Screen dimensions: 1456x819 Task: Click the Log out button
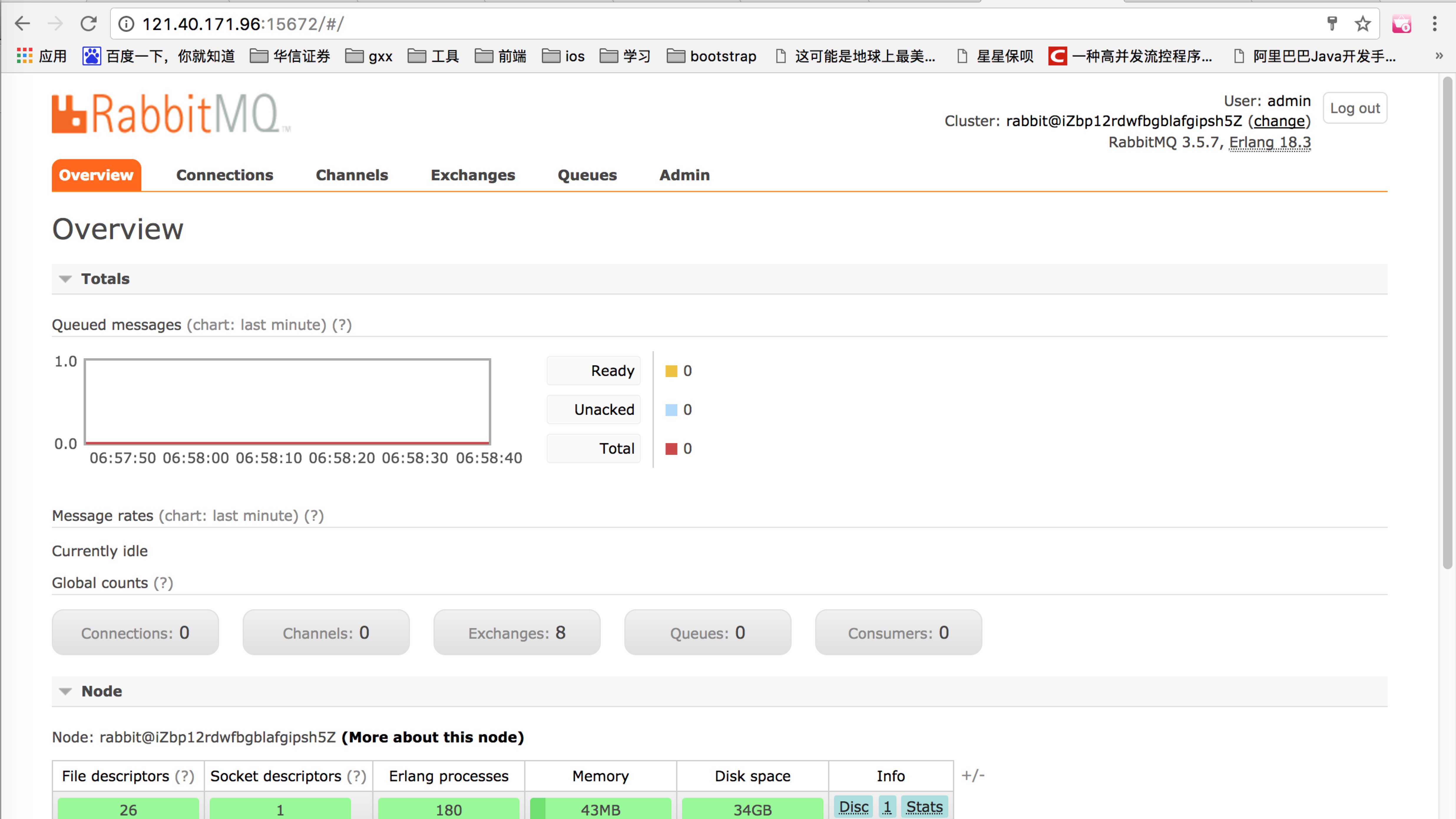pyautogui.click(x=1355, y=108)
